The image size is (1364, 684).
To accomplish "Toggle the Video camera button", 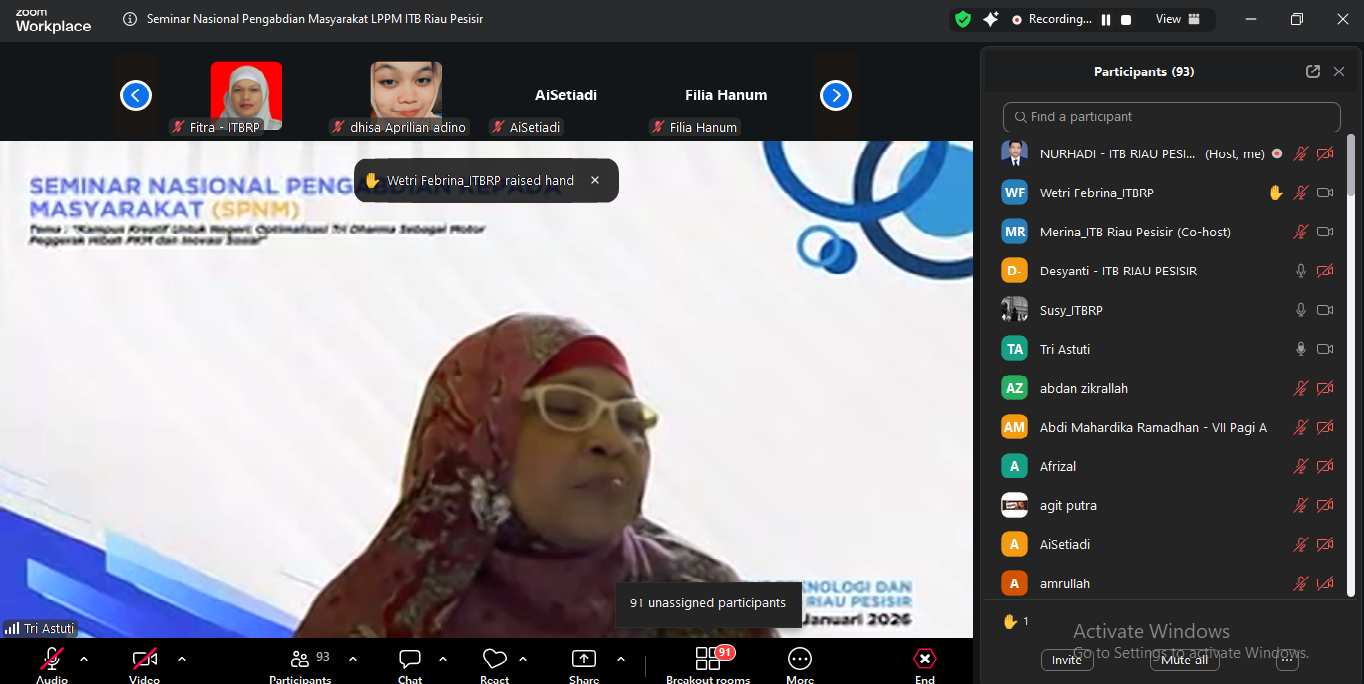I will pos(145,659).
